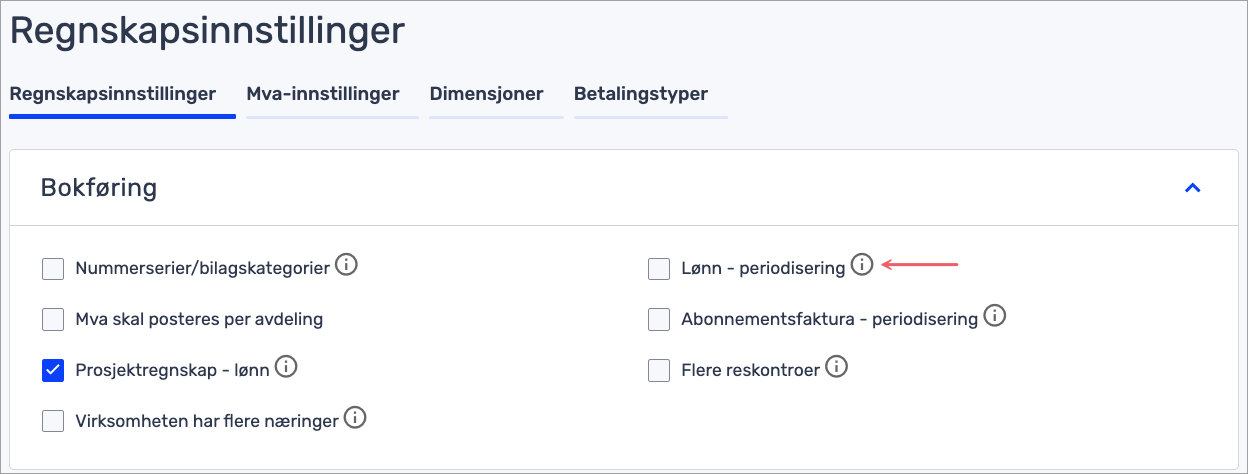
Task: Click info icon beside Nummerserier/bilagskategorier
Action: [x=347, y=265]
